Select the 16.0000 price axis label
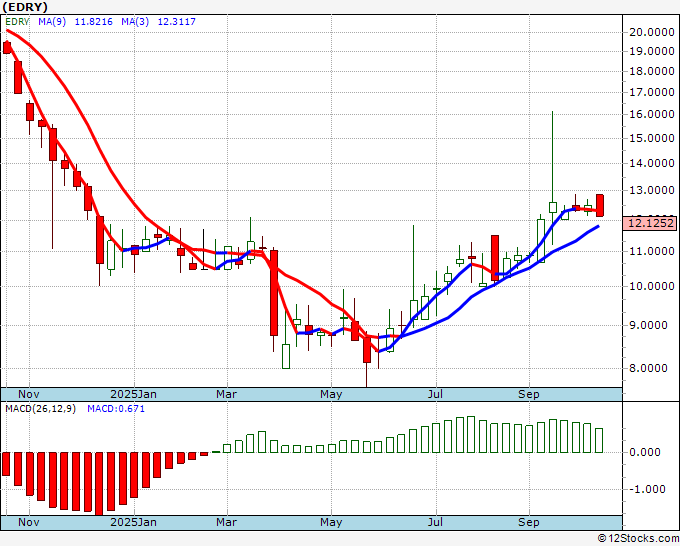This screenshot has height=546, width=680. coord(651,114)
